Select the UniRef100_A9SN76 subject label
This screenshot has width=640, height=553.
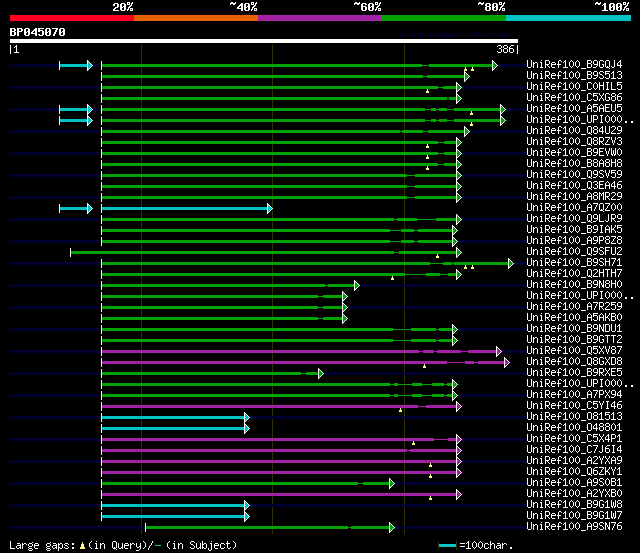[x=574, y=527]
